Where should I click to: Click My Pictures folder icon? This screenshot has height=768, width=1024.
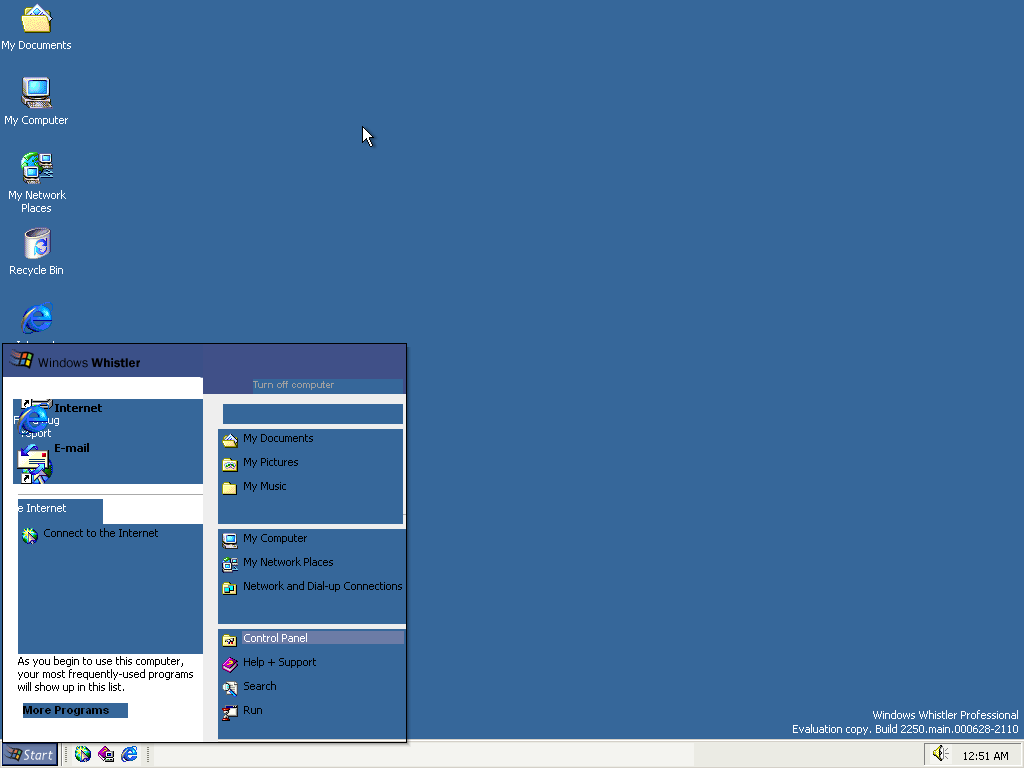[230, 464]
